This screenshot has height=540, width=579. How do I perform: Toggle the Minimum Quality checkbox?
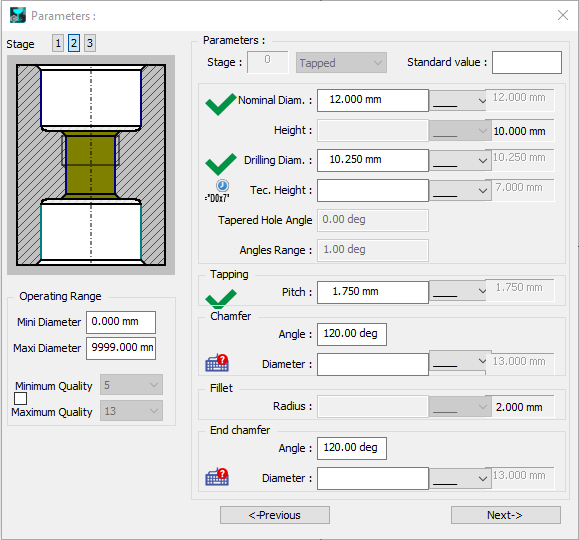click(21, 399)
